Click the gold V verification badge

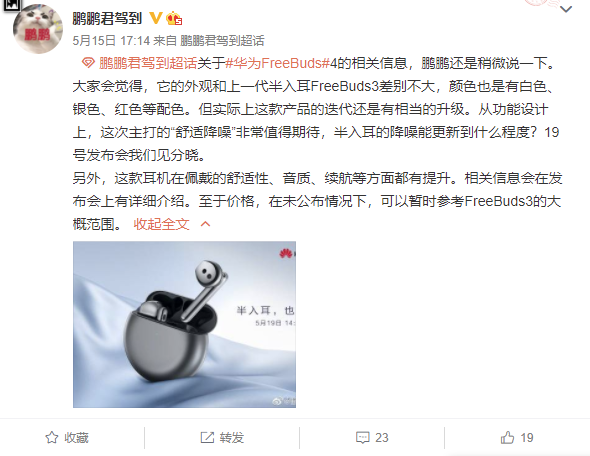point(156,18)
